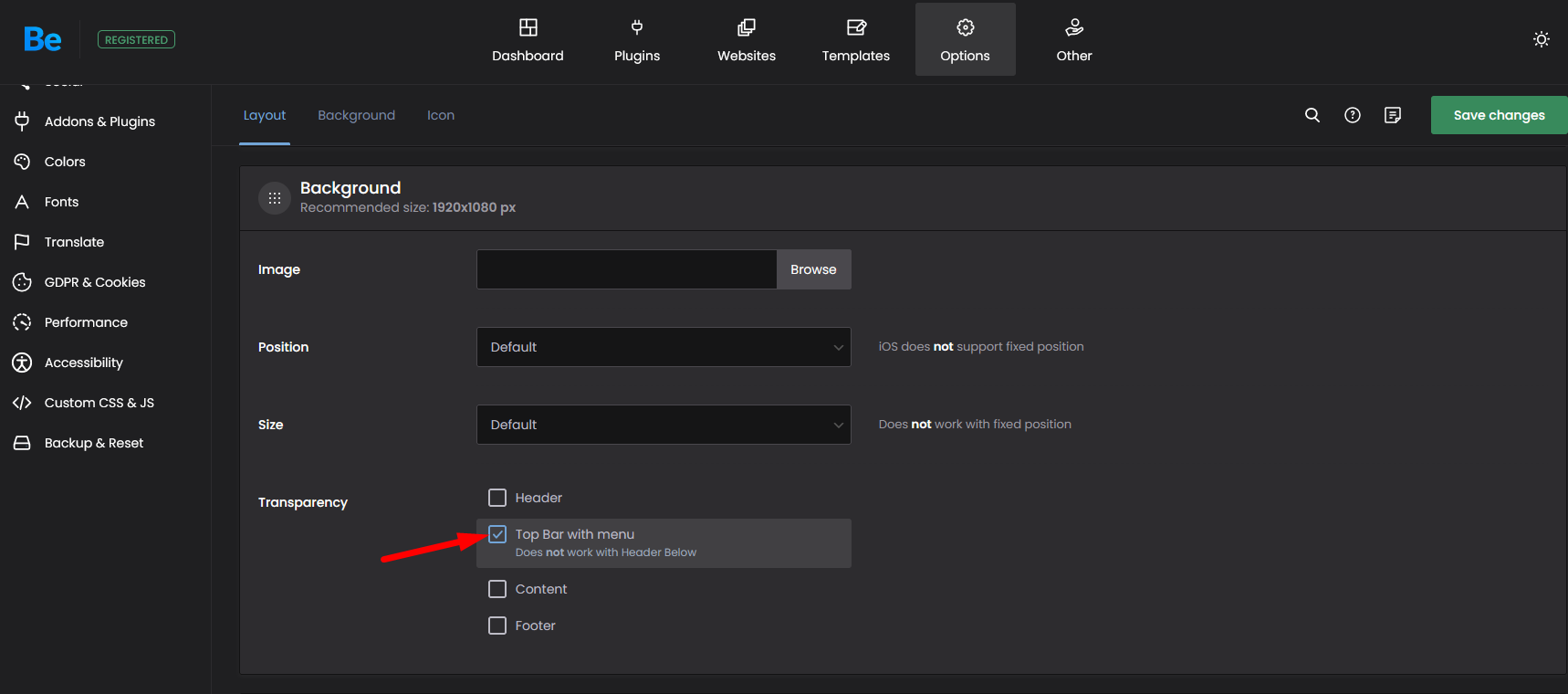Open the Templates section icon

click(x=856, y=27)
